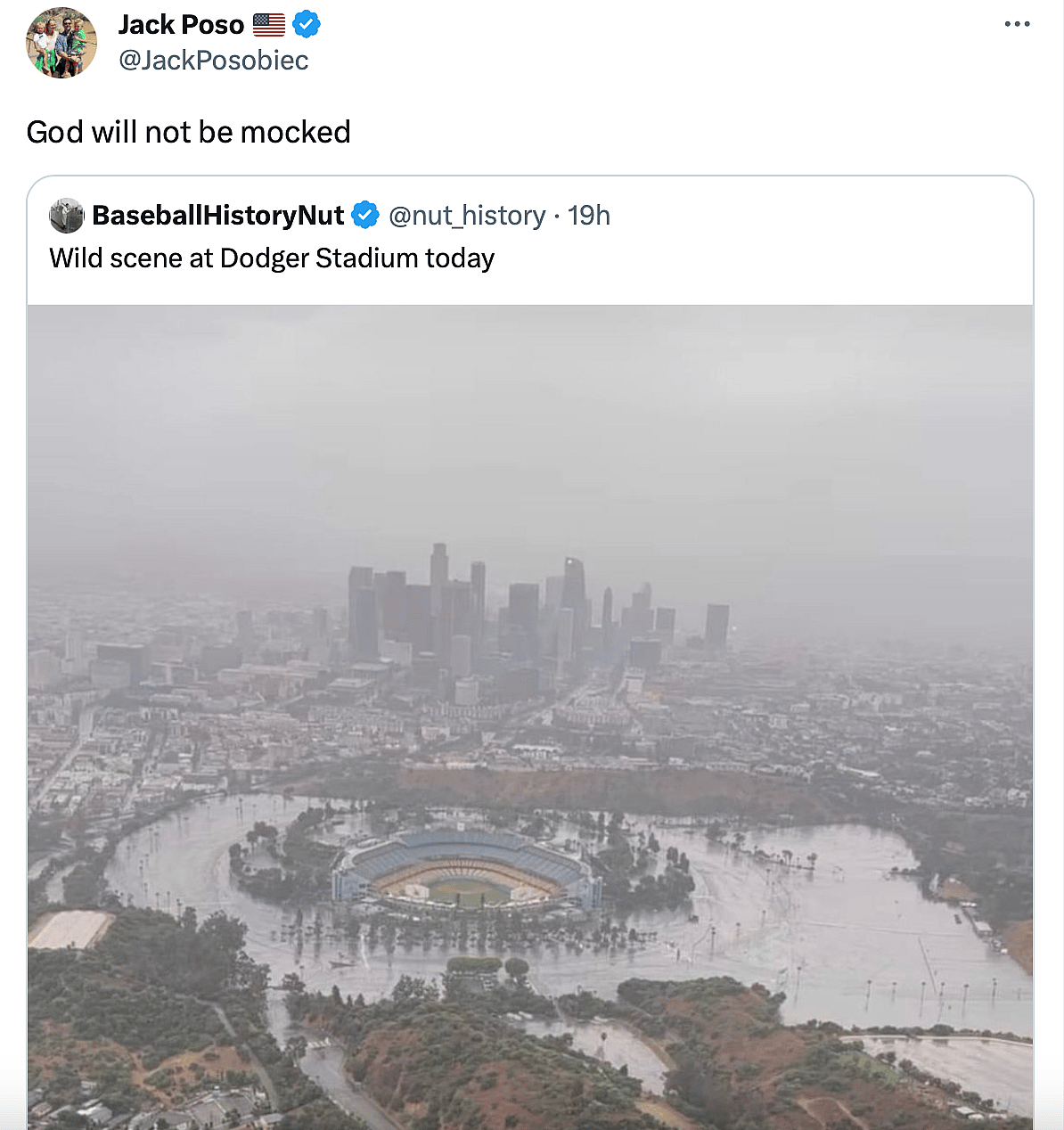Open the @JackPosobiec handle
The width and height of the screenshot is (1064, 1130).
pyautogui.click(x=213, y=60)
